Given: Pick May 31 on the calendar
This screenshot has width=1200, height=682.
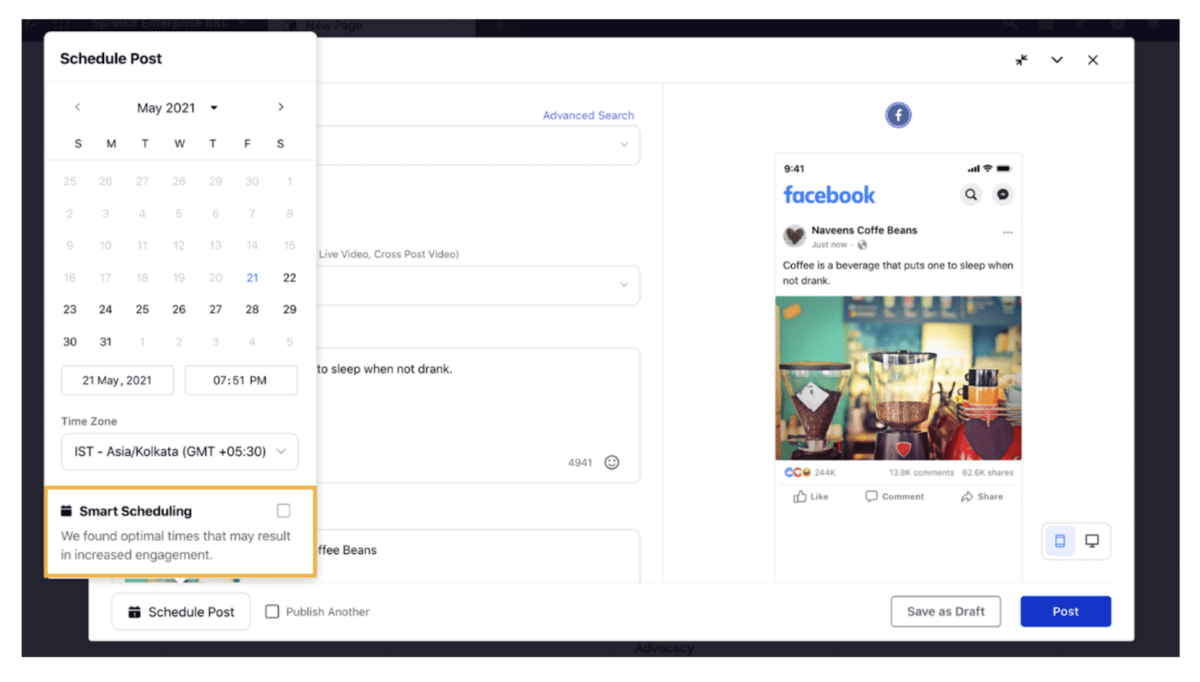Looking at the screenshot, I should (x=106, y=342).
